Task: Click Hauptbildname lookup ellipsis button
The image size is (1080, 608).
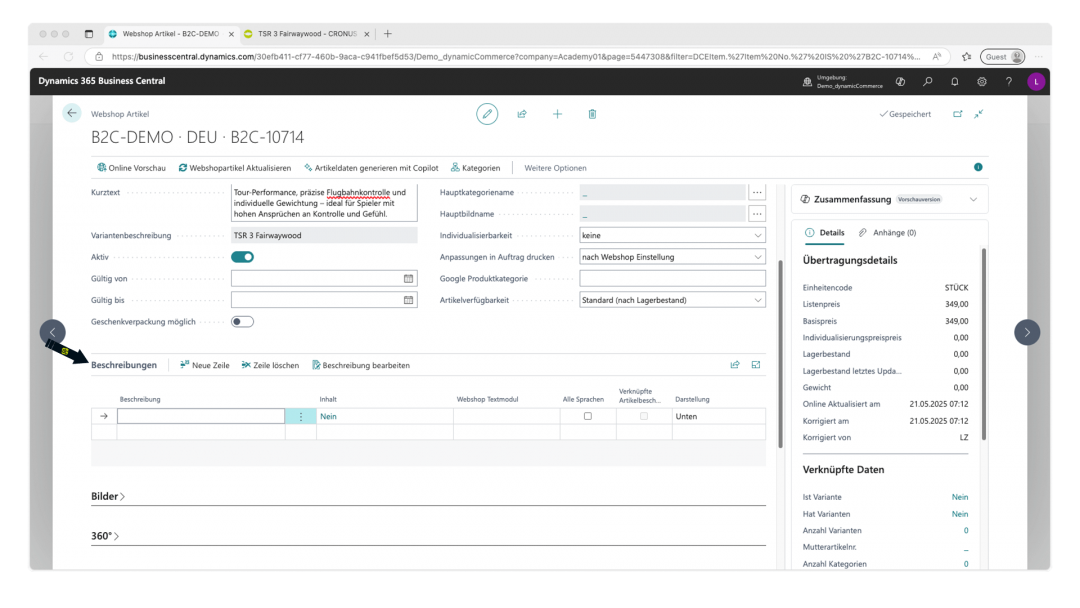Action: click(757, 214)
